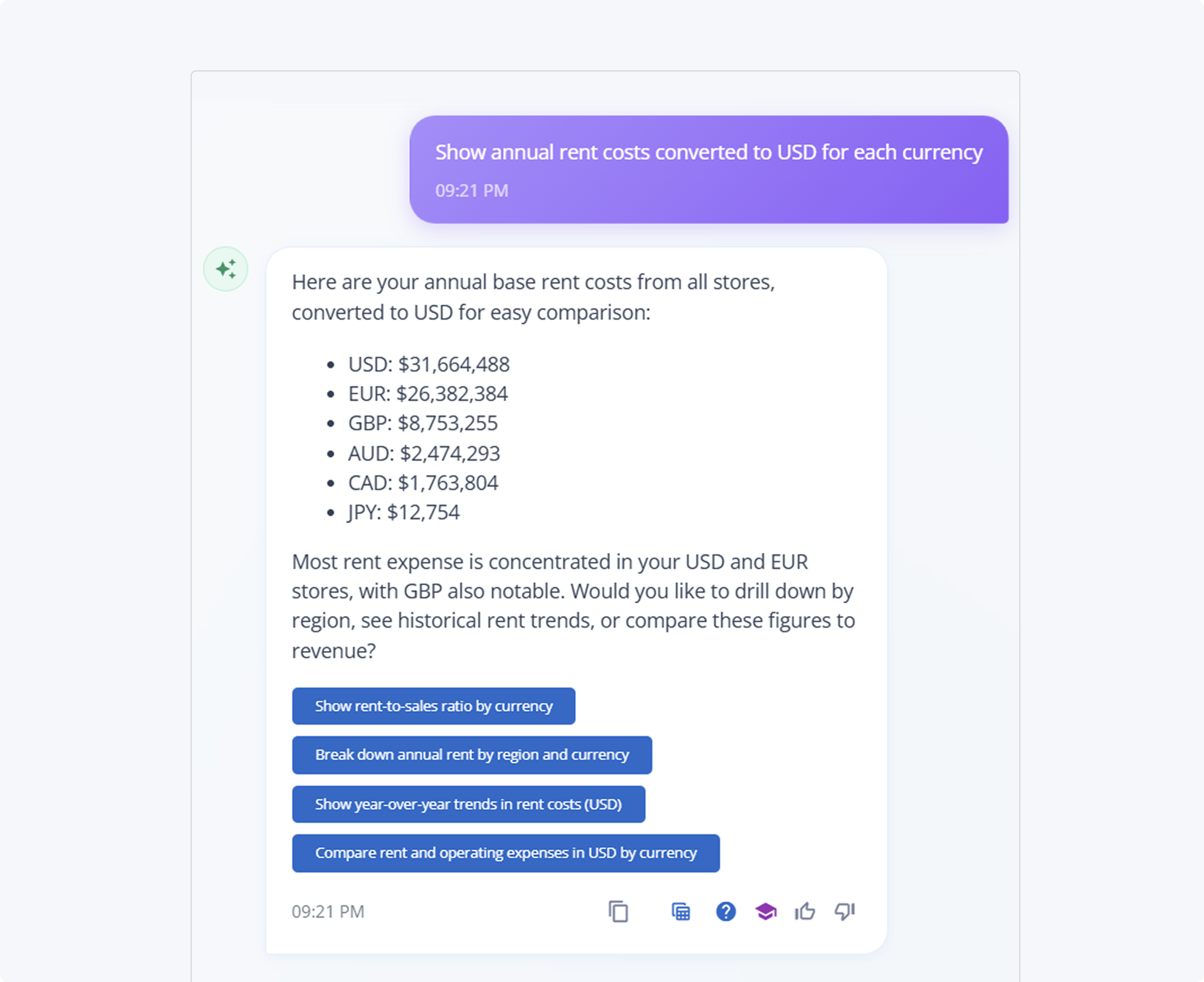Copy the assistant's response with the copy icon
The image size is (1204, 982).
[618, 911]
